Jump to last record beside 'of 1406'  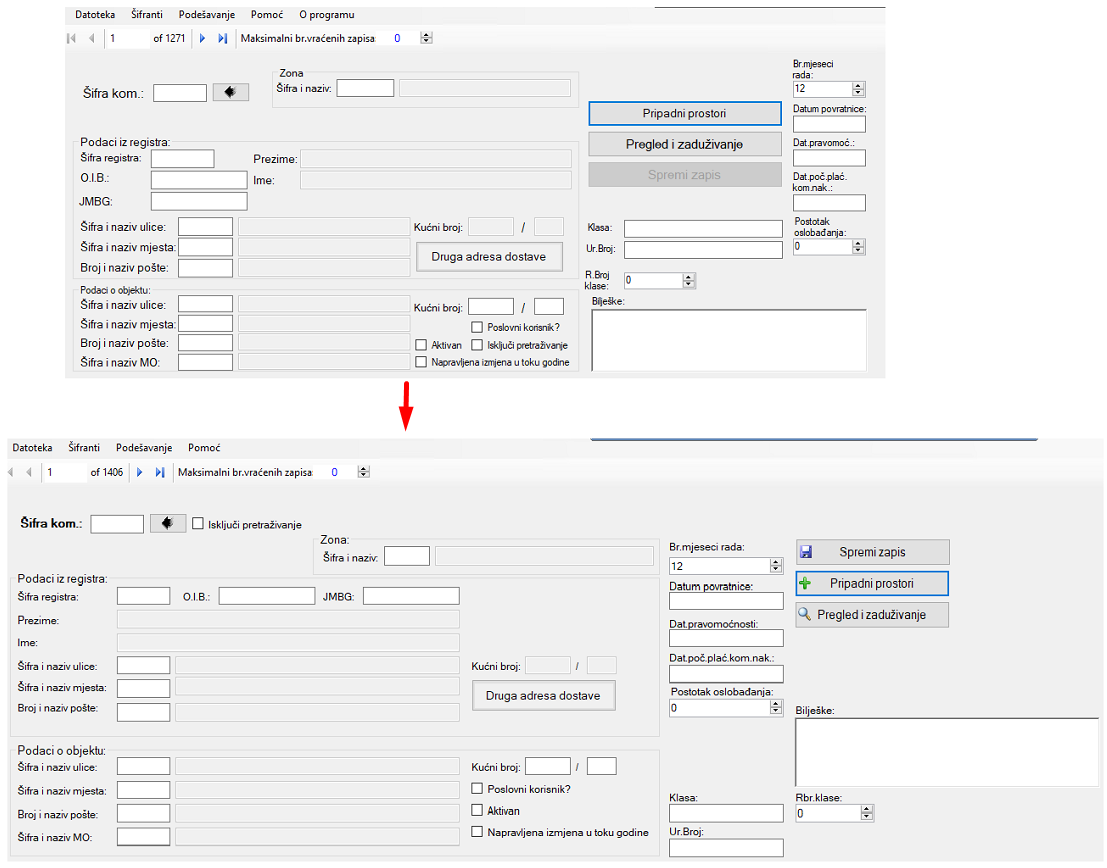(x=160, y=472)
